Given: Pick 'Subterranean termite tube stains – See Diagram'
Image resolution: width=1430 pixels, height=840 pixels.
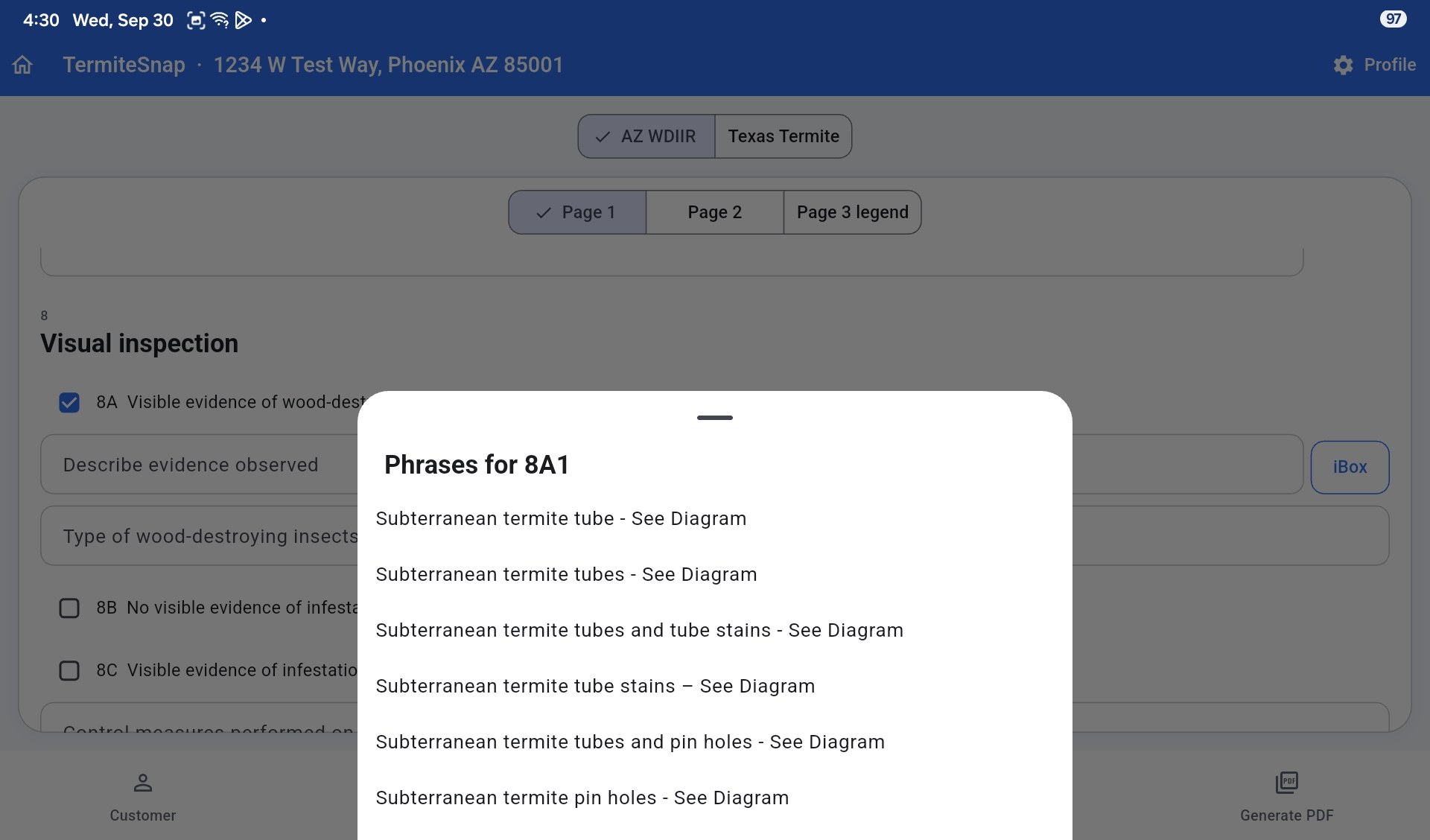Looking at the screenshot, I should pos(715,686).
